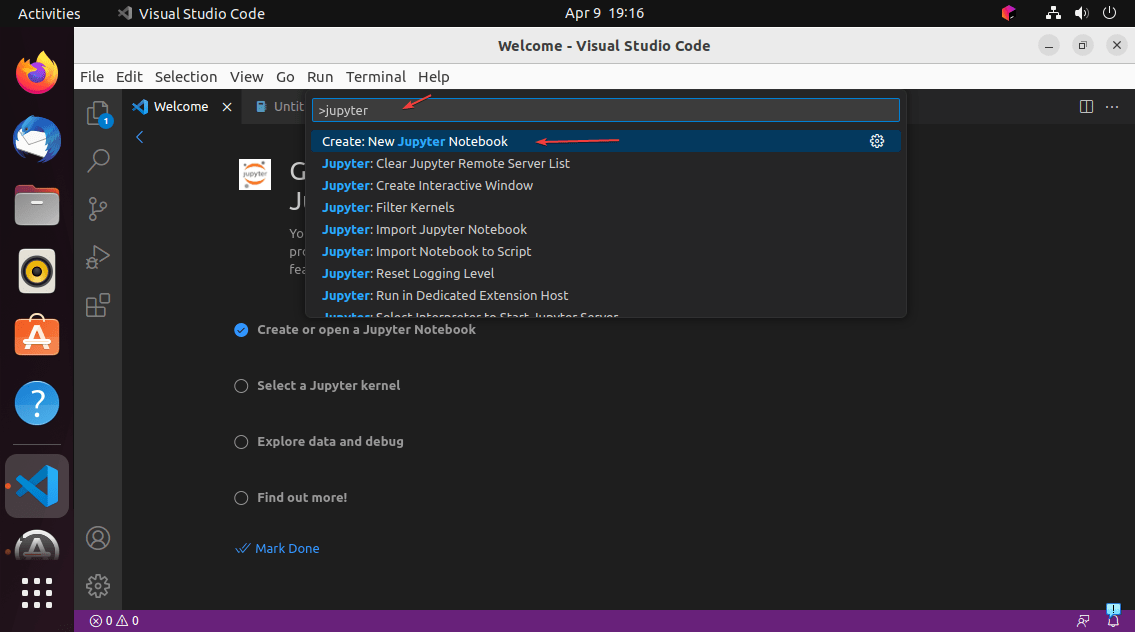Open the File menu
This screenshot has width=1135, height=632.
[92, 77]
